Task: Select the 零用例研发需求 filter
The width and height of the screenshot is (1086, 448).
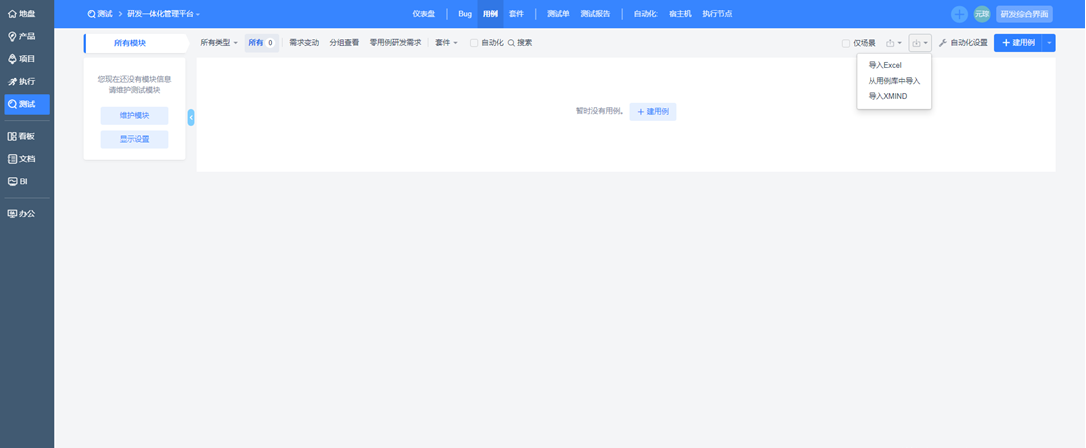Action: click(395, 43)
